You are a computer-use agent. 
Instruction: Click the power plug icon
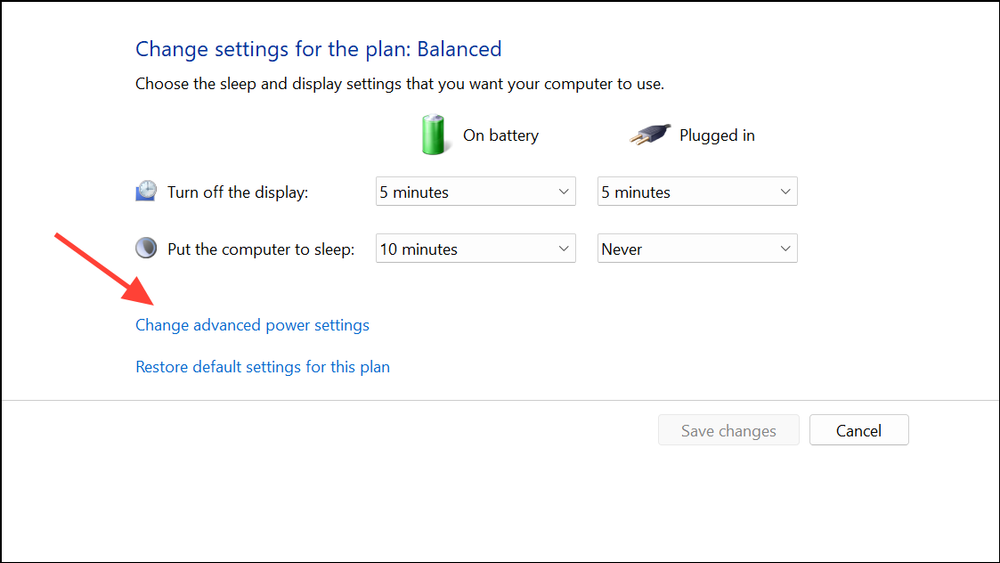(650, 135)
